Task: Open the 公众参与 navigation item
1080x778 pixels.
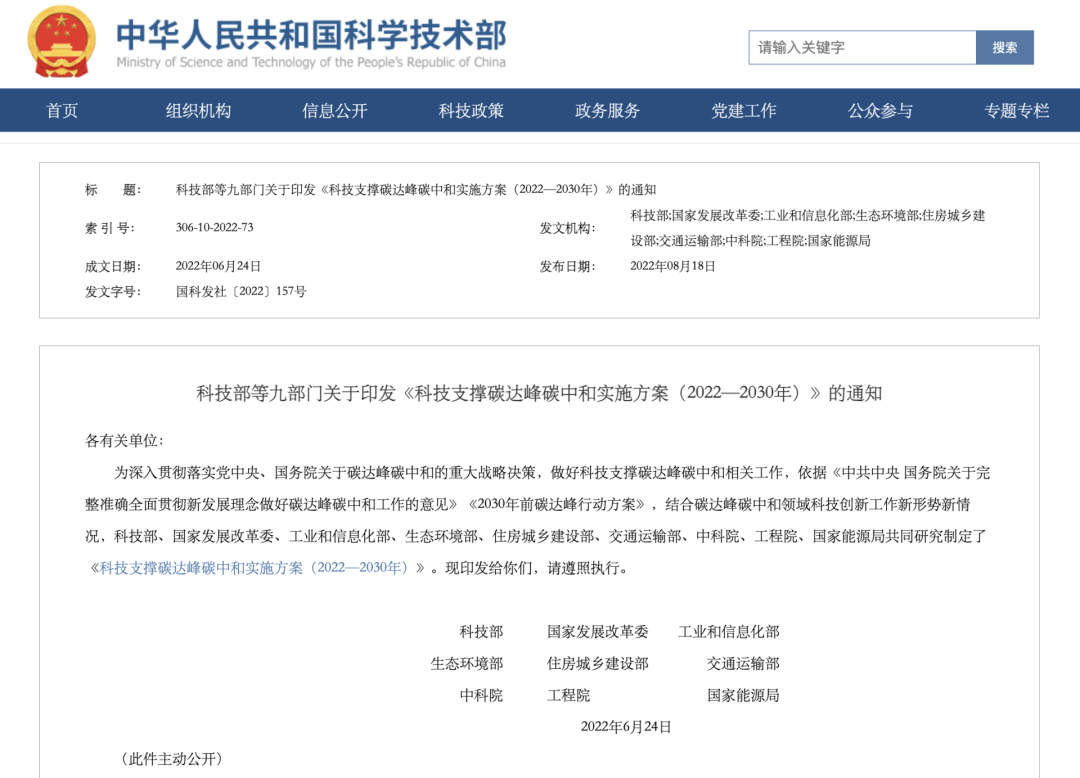Action: click(x=880, y=110)
